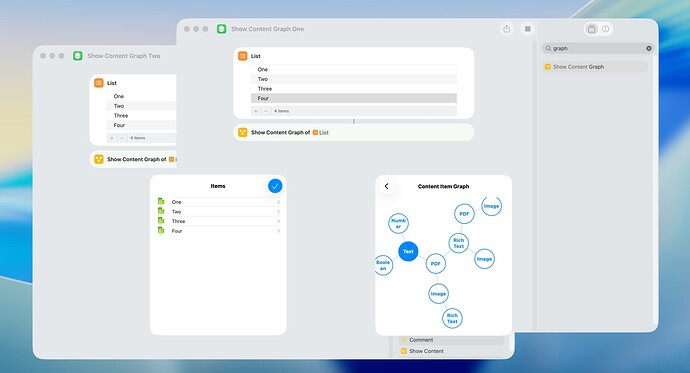Select highlighted row Four in Graph One list

pyautogui.click(x=354, y=99)
